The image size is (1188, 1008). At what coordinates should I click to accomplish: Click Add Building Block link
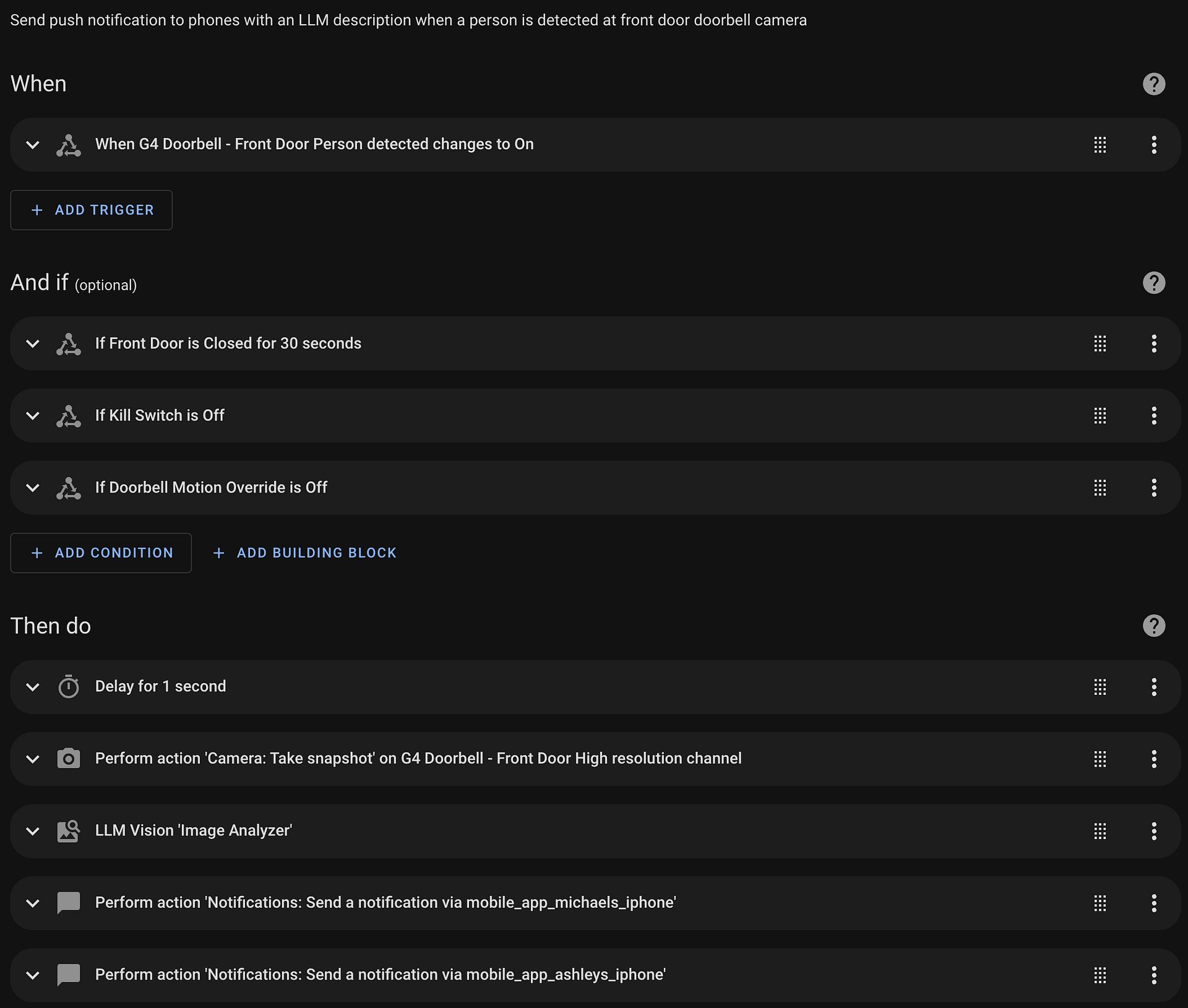pos(304,553)
